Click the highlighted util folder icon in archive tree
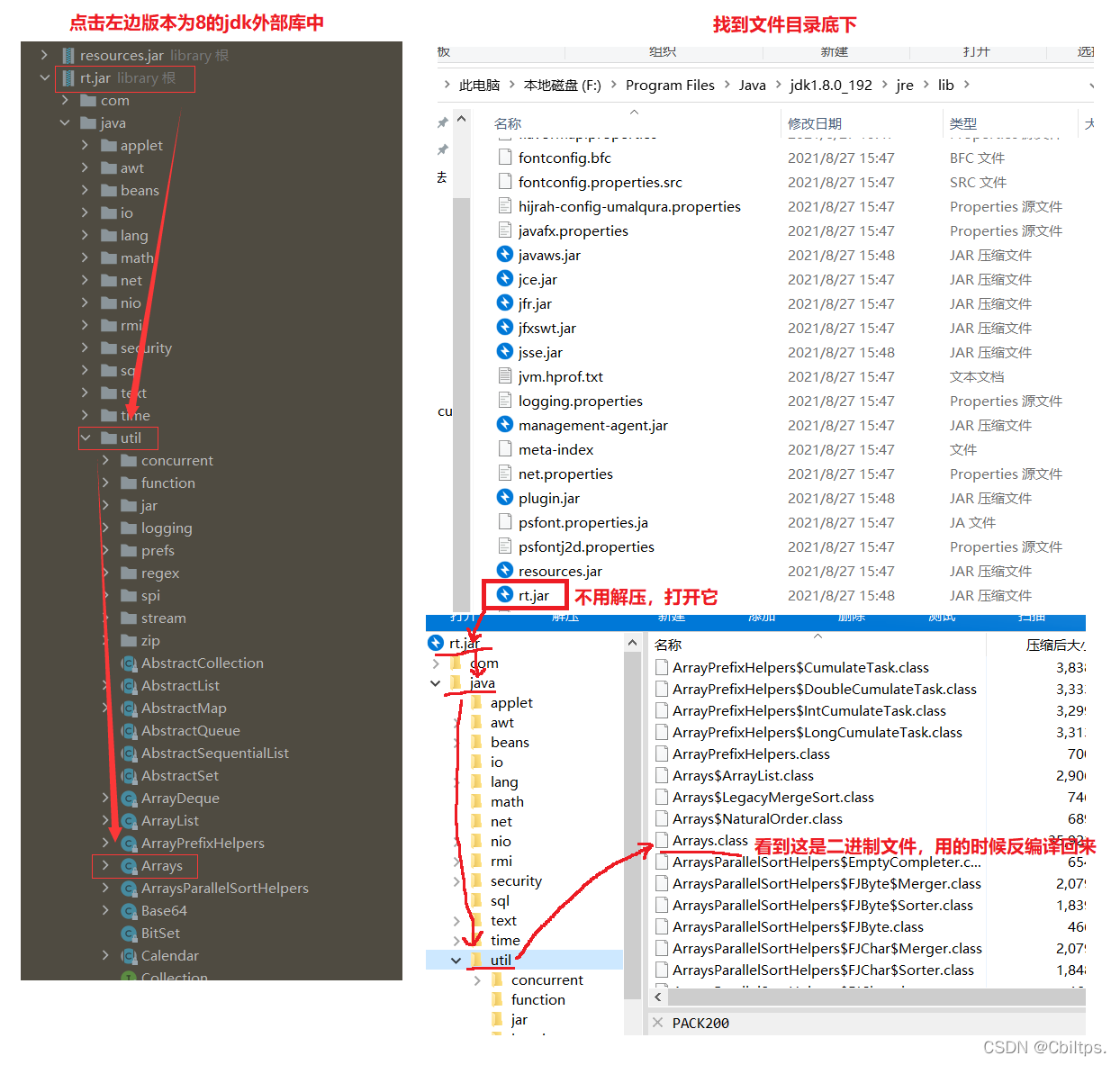Image resolution: width=1120 pixels, height=1065 pixels. [477, 960]
